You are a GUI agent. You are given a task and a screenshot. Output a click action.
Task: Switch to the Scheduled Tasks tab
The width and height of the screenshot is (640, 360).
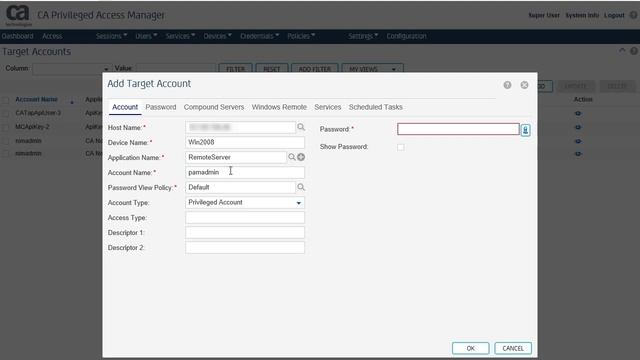[376, 107]
